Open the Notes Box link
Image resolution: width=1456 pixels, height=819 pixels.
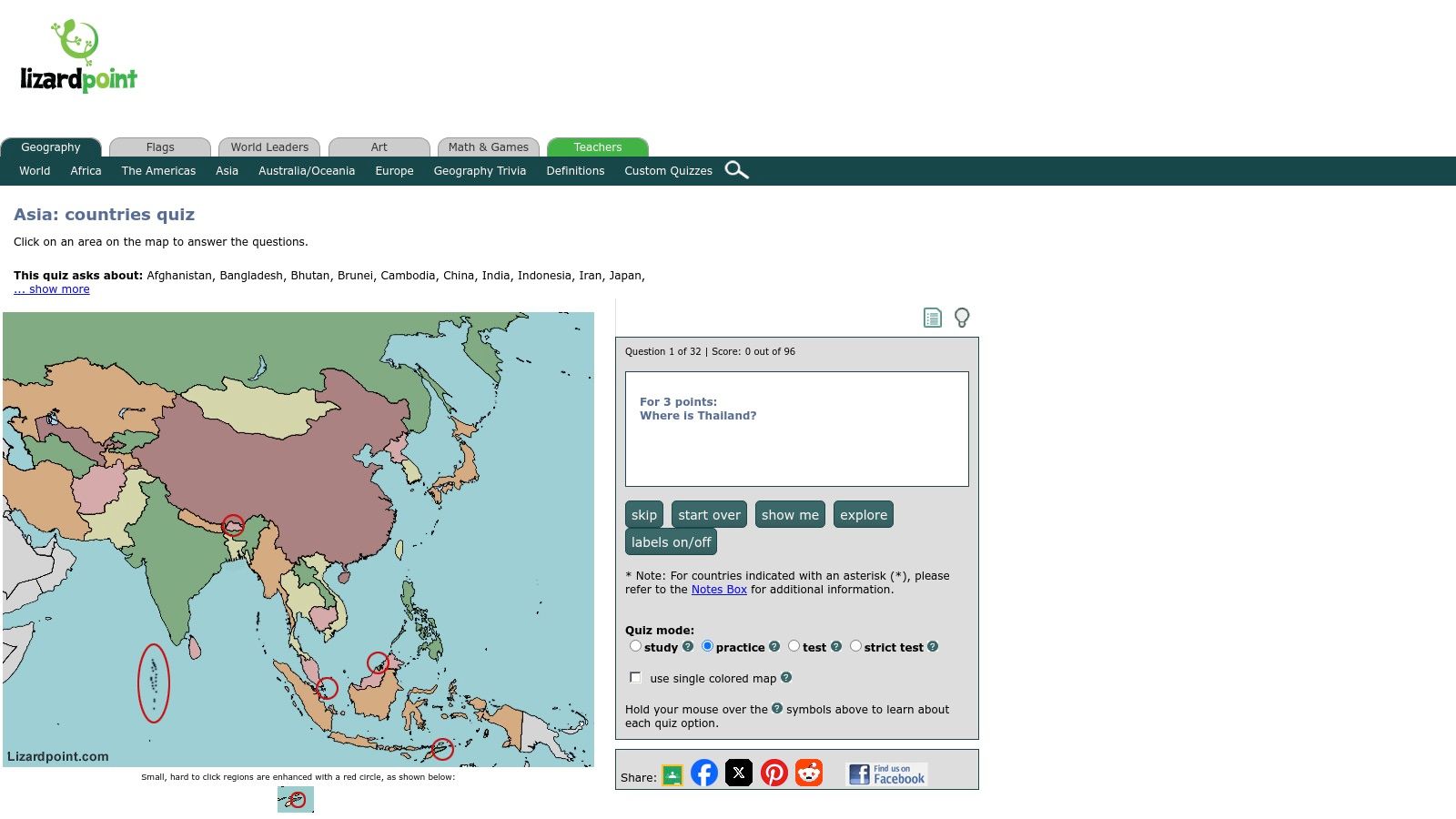click(718, 590)
